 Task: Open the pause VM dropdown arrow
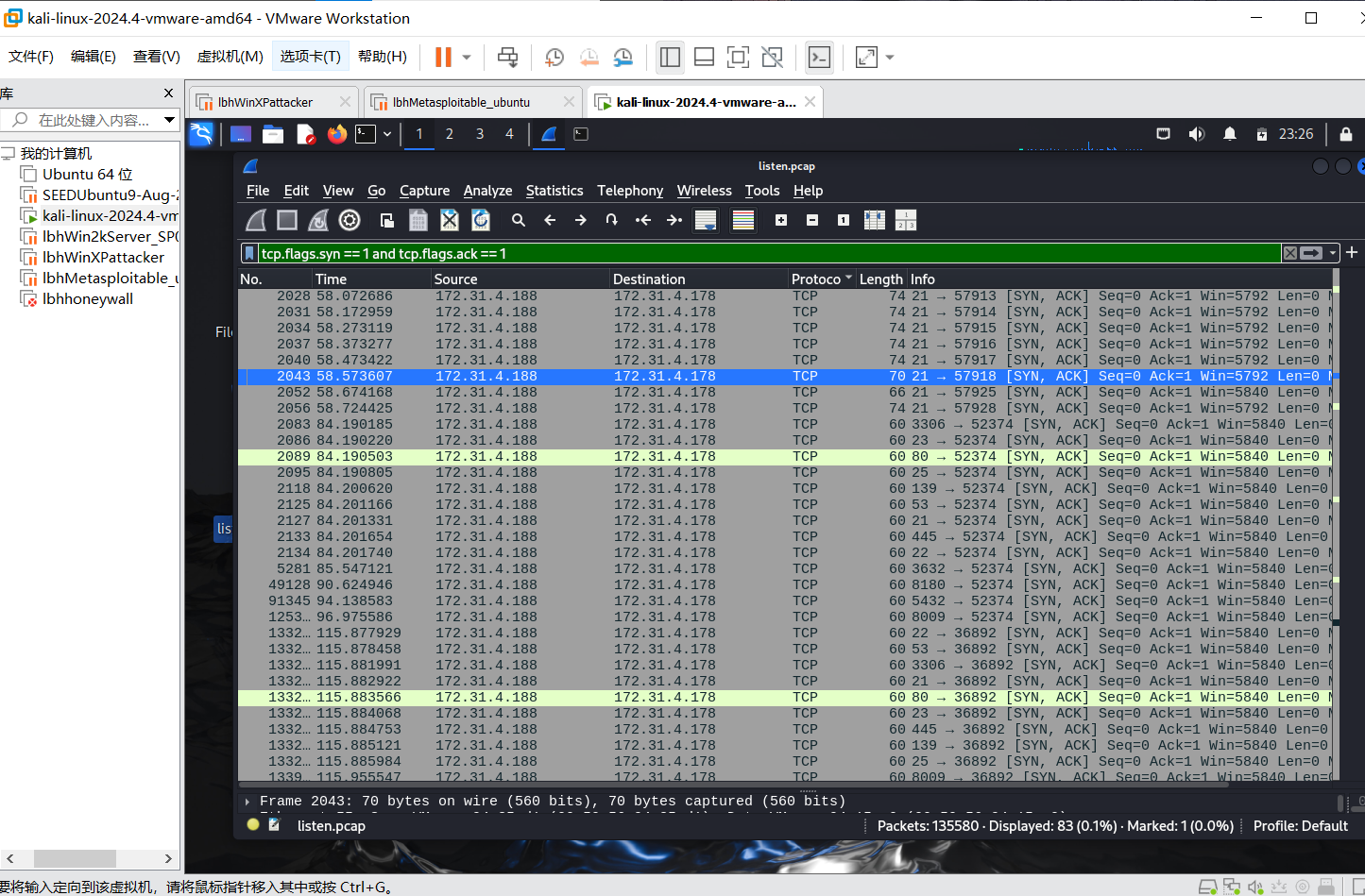(x=467, y=58)
